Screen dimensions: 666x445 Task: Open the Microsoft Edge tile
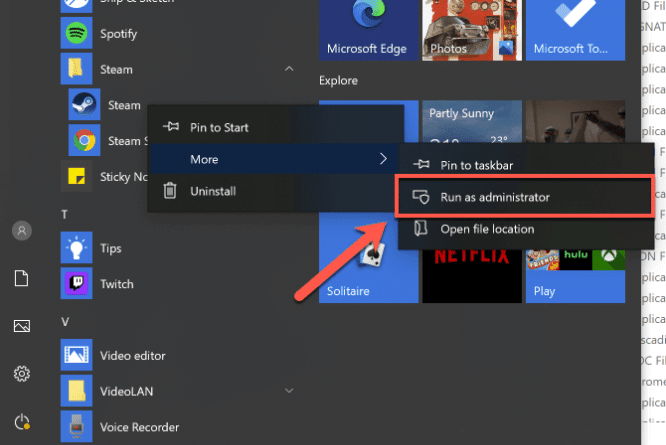[369, 30]
